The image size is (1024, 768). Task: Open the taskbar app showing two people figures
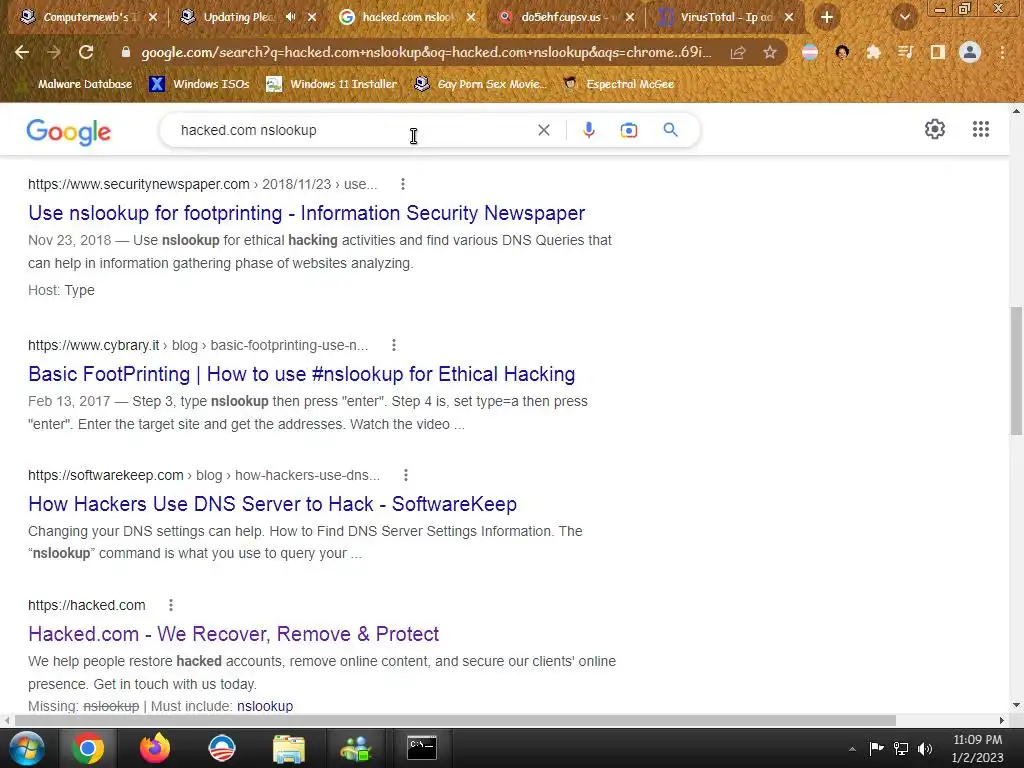tap(356, 748)
